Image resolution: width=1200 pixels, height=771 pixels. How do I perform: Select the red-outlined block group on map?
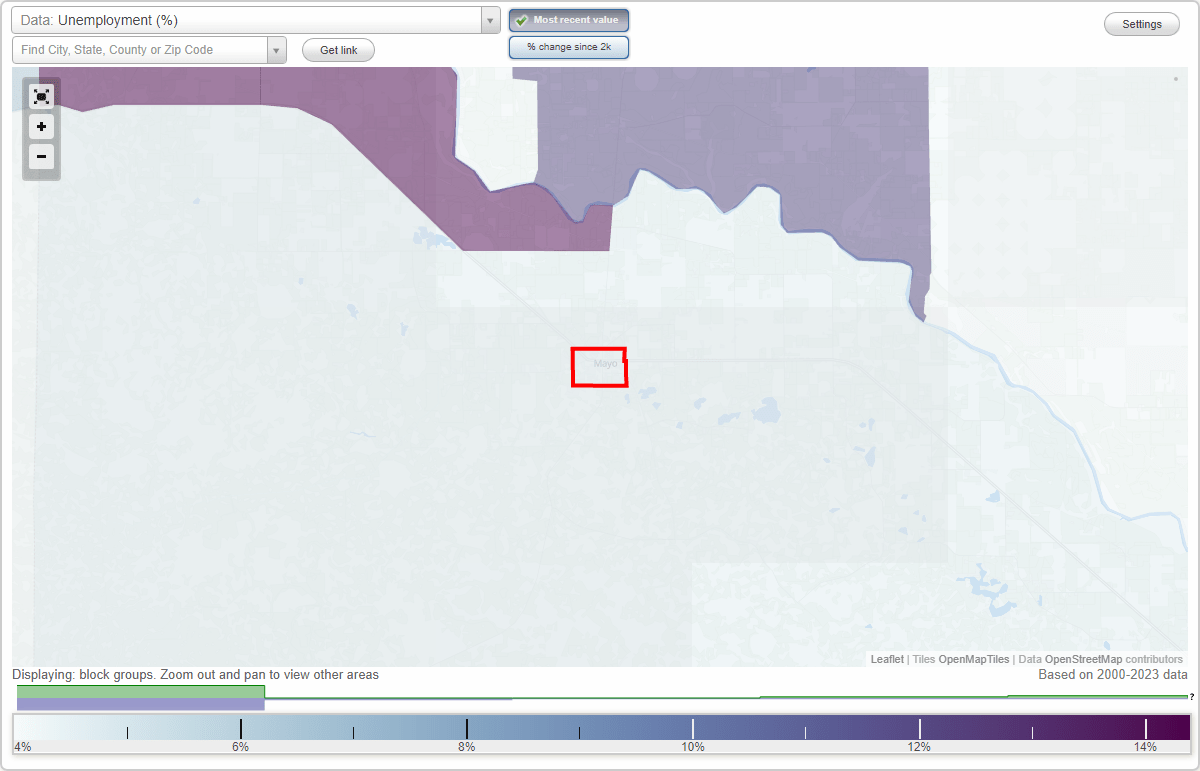pyautogui.click(x=599, y=367)
